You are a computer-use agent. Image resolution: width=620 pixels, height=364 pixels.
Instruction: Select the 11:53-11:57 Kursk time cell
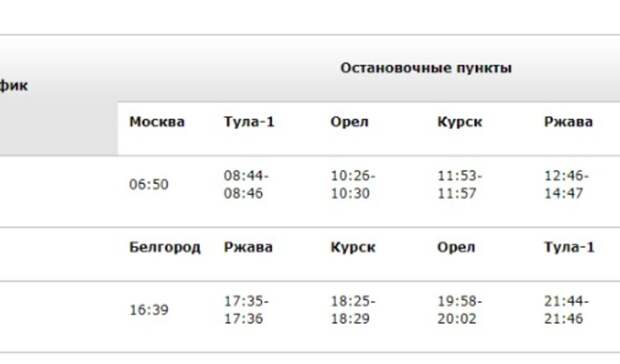pos(459,185)
